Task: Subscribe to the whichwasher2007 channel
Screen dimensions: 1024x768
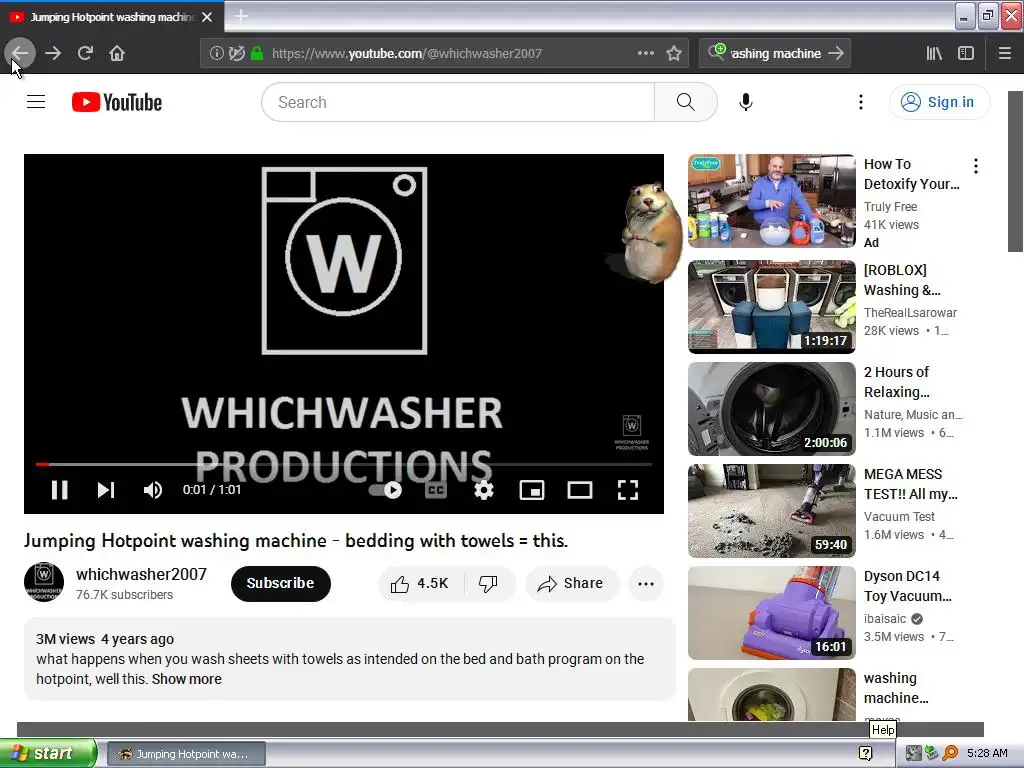Action: tap(280, 583)
